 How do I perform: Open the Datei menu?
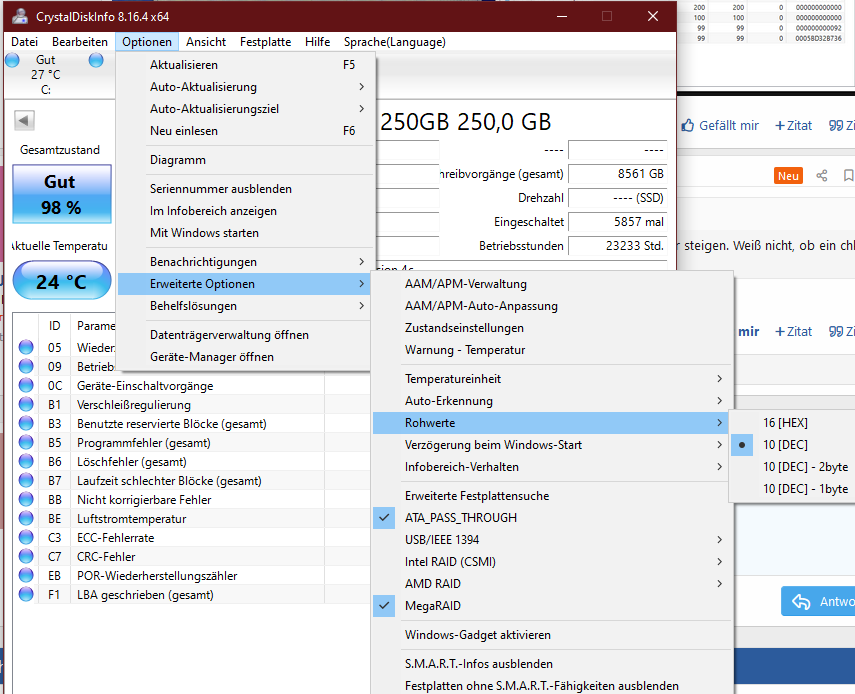(x=25, y=42)
